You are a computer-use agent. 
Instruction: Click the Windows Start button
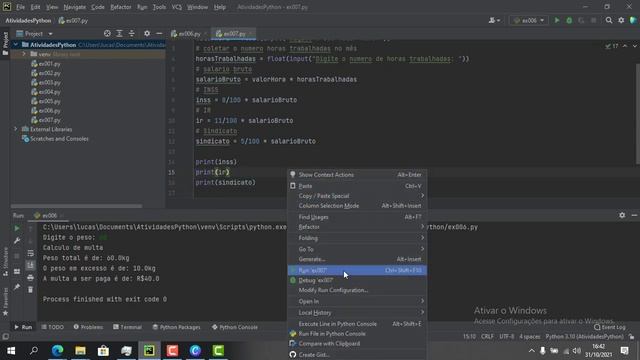11,351
